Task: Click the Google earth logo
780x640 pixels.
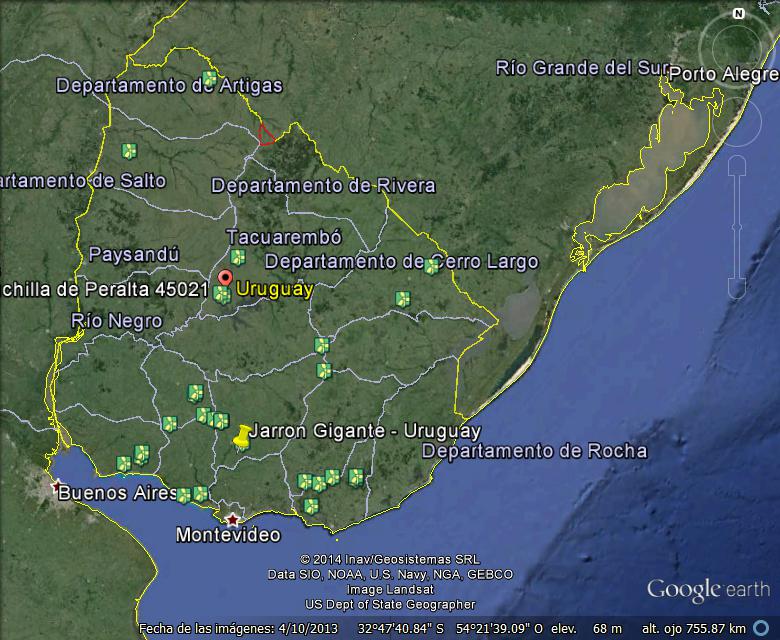Action: (x=708, y=588)
